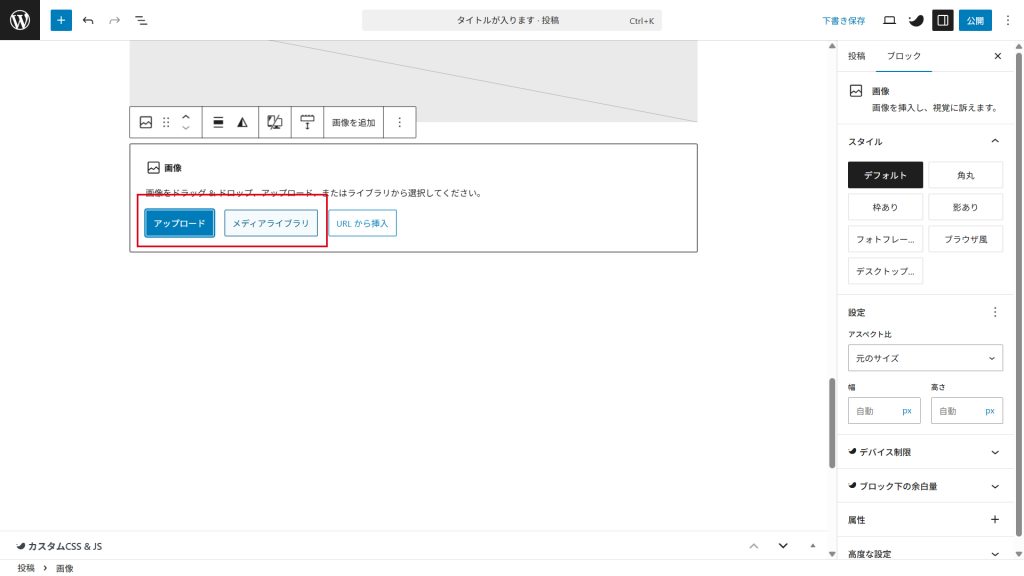
Task: Switch to the 投稿 tab
Action: (857, 56)
